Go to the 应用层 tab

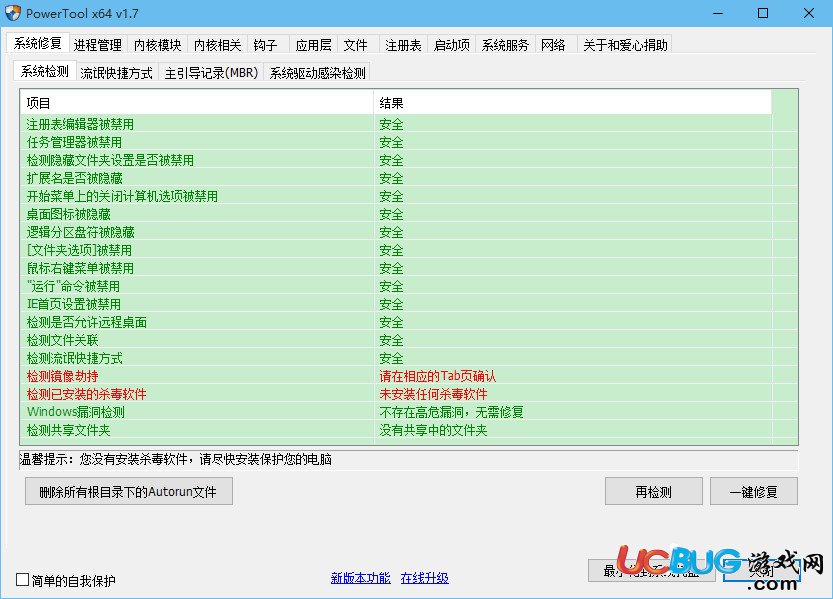313,45
